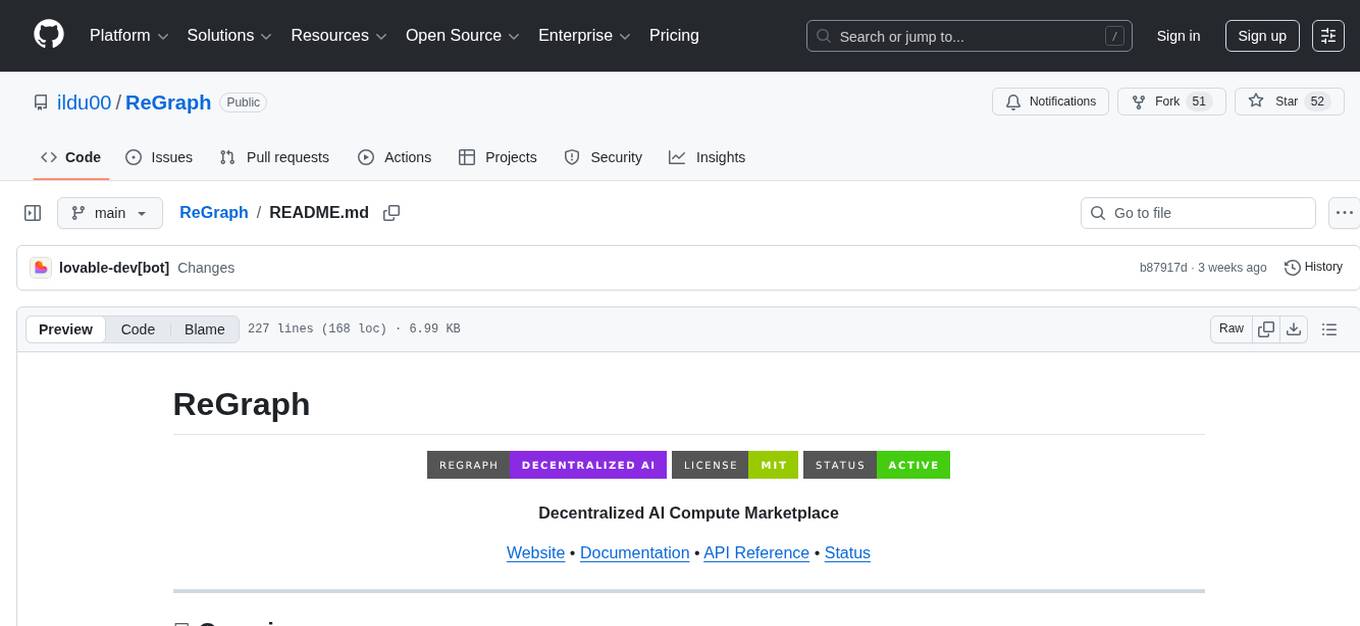Switch to Blame view
1360x626 pixels.
[204, 329]
